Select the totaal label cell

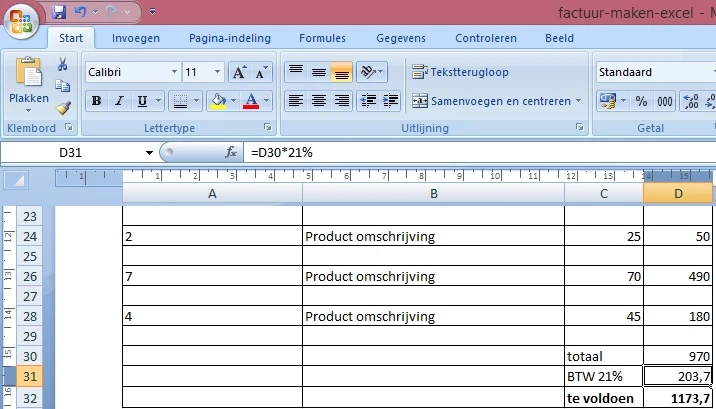(604, 356)
